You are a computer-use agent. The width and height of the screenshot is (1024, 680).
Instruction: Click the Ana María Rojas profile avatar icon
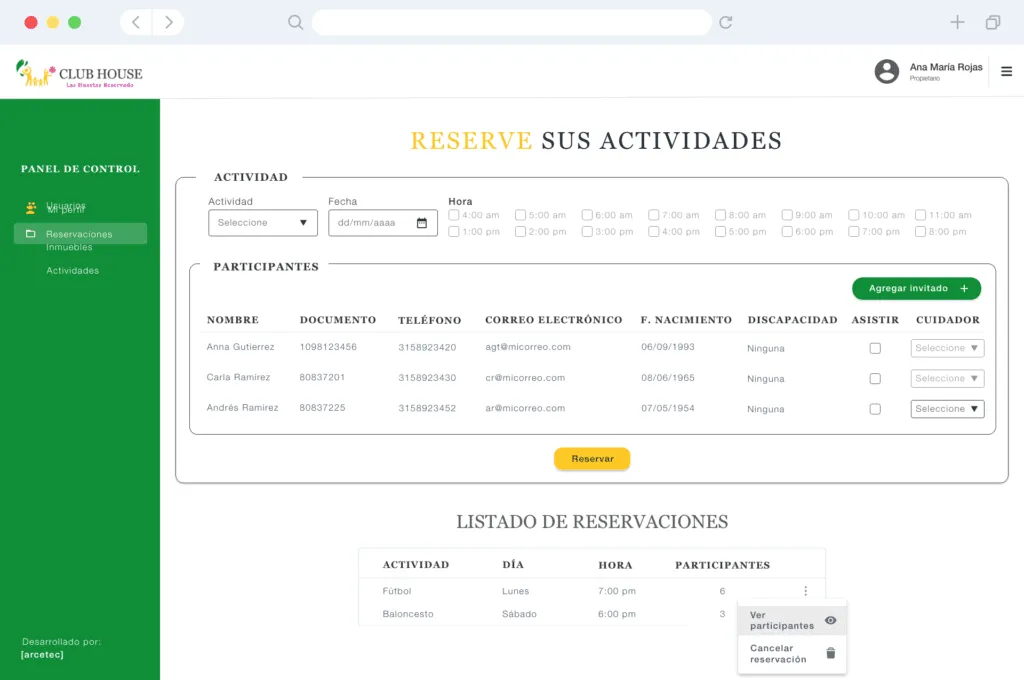point(887,71)
